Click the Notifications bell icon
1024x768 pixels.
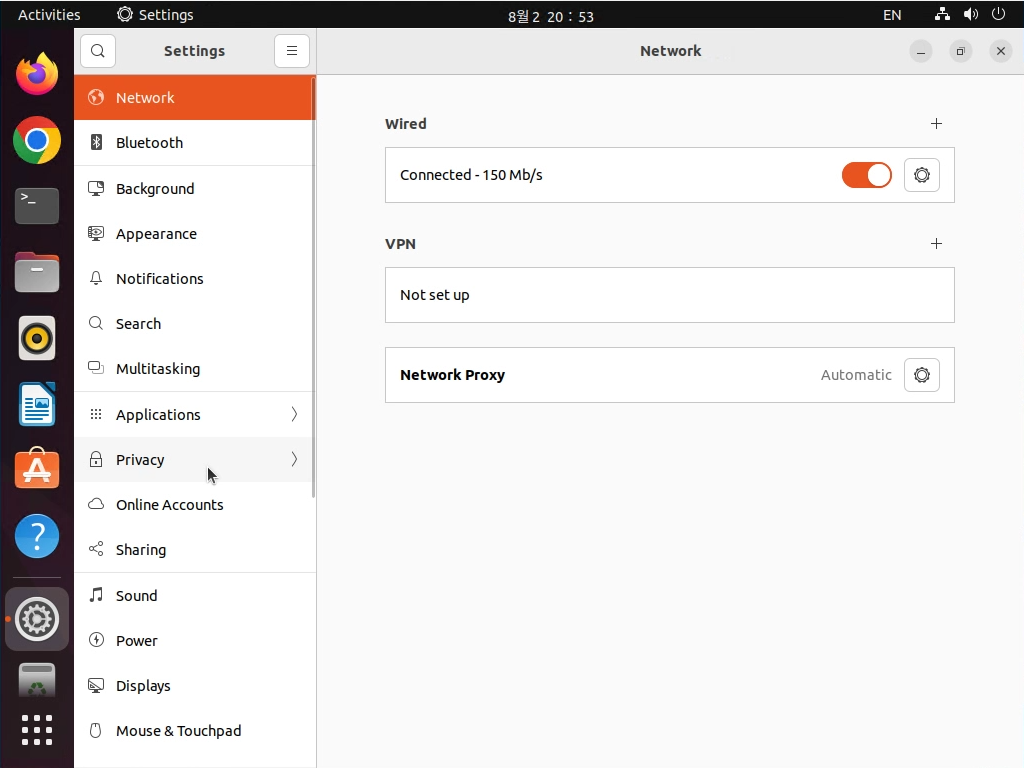pos(96,278)
